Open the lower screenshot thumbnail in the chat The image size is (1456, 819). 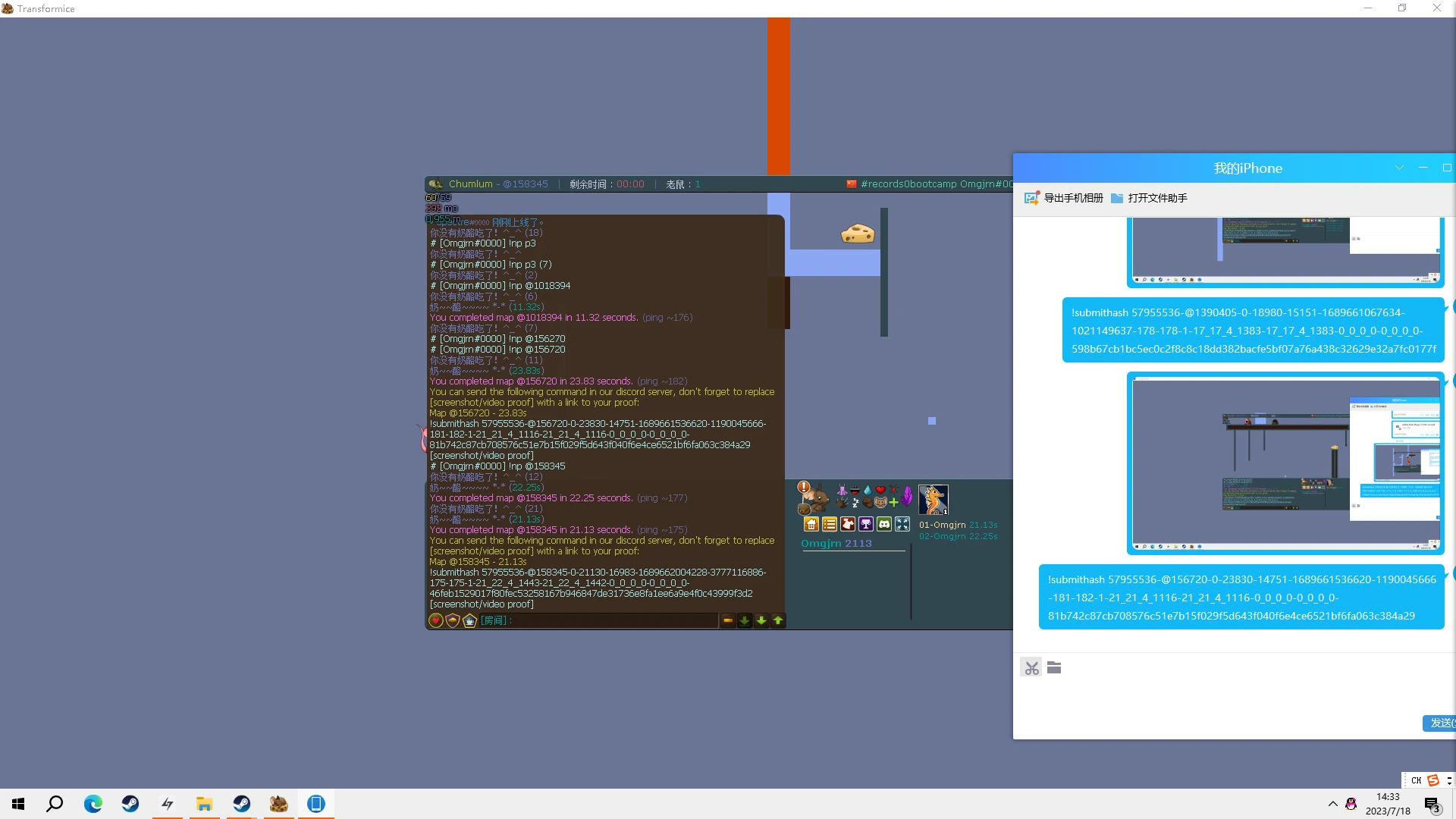(1285, 463)
